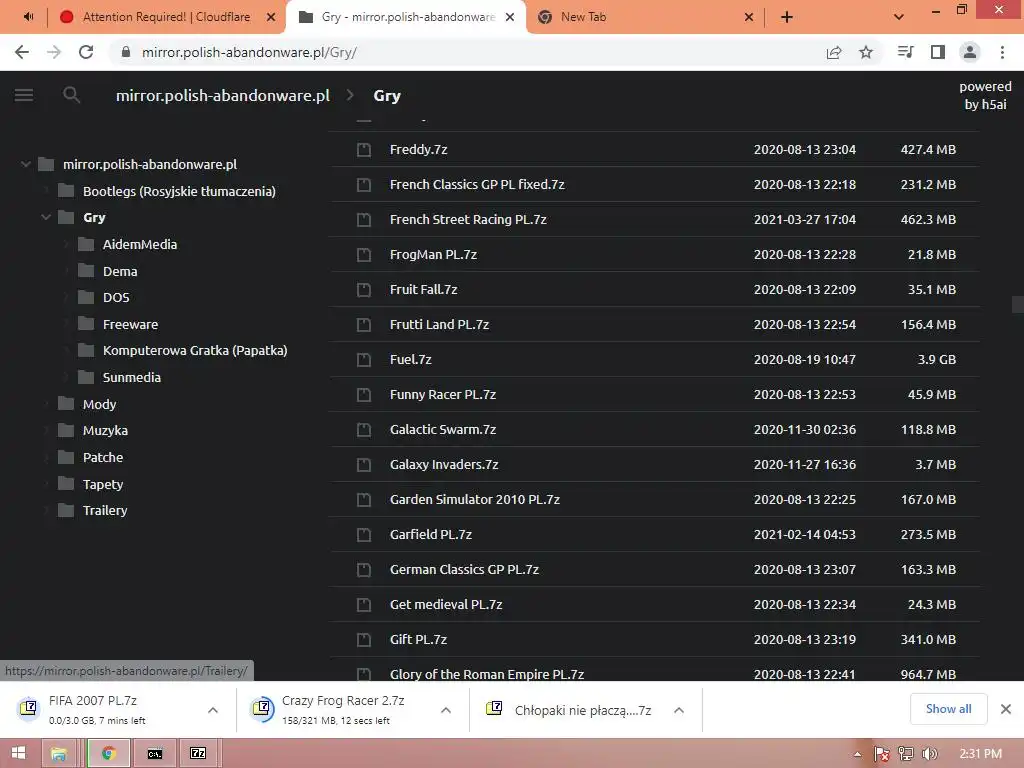
Task: Click the page vertical scrollbar thumb
Action: [1017, 305]
